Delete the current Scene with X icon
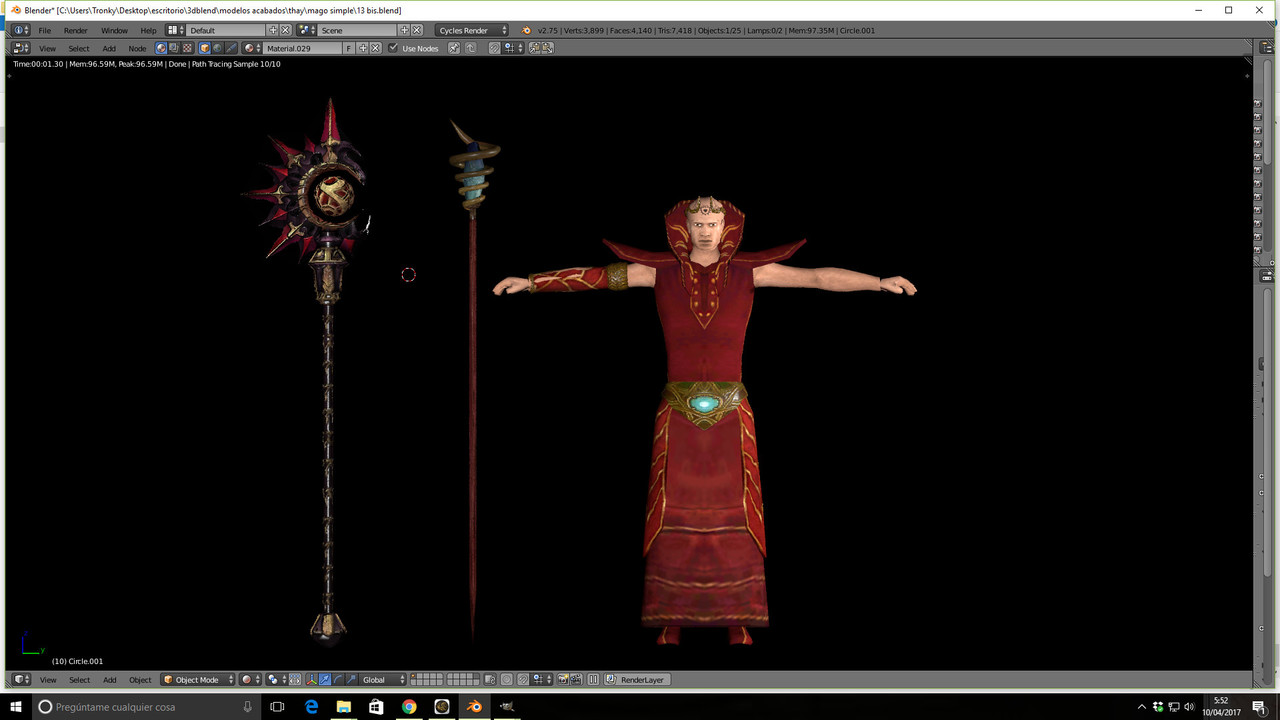Screen dimensions: 1280x720 pyautogui.click(x=417, y=30)
